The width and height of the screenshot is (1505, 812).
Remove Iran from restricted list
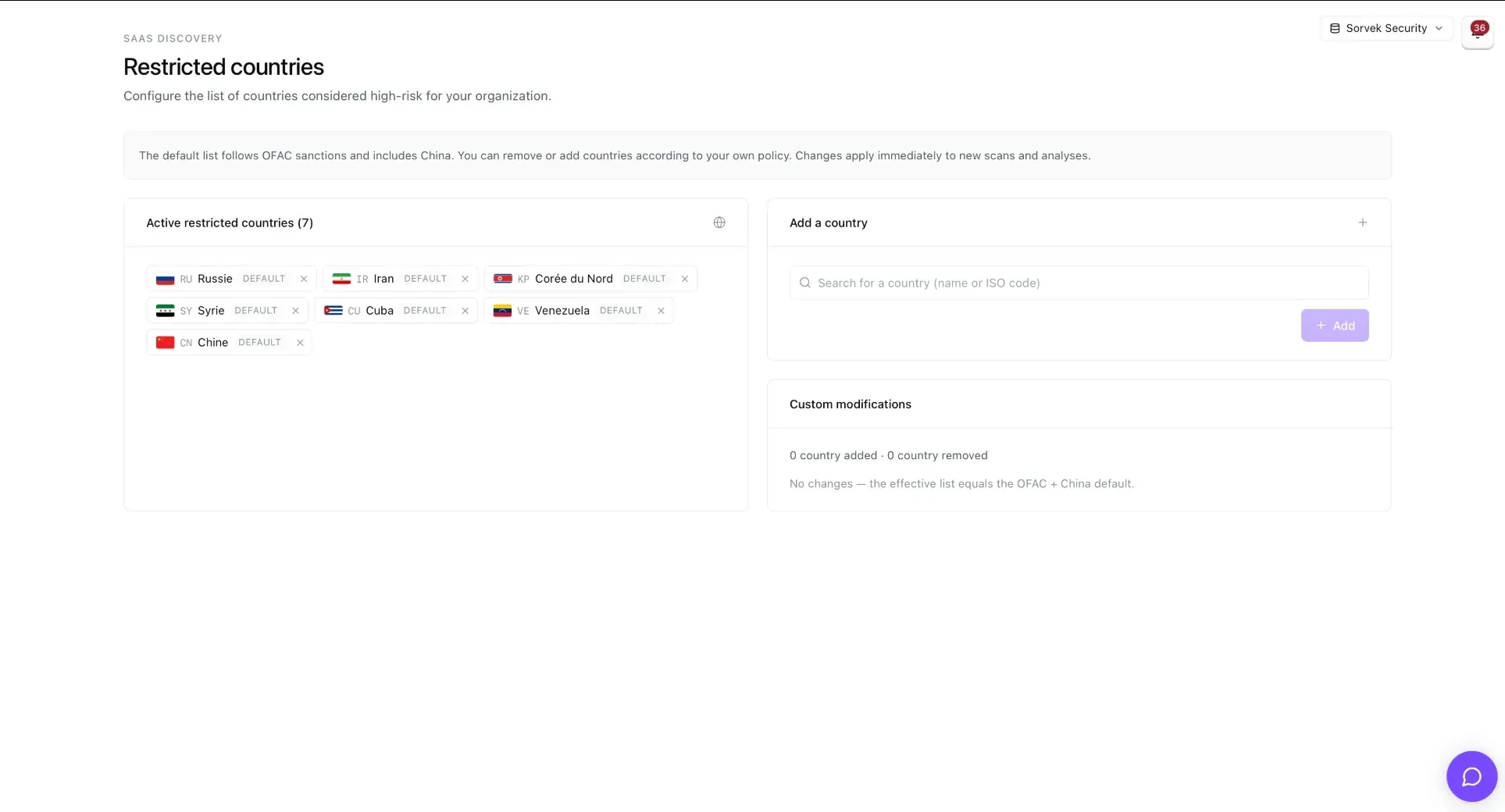[x=465, y=279]
